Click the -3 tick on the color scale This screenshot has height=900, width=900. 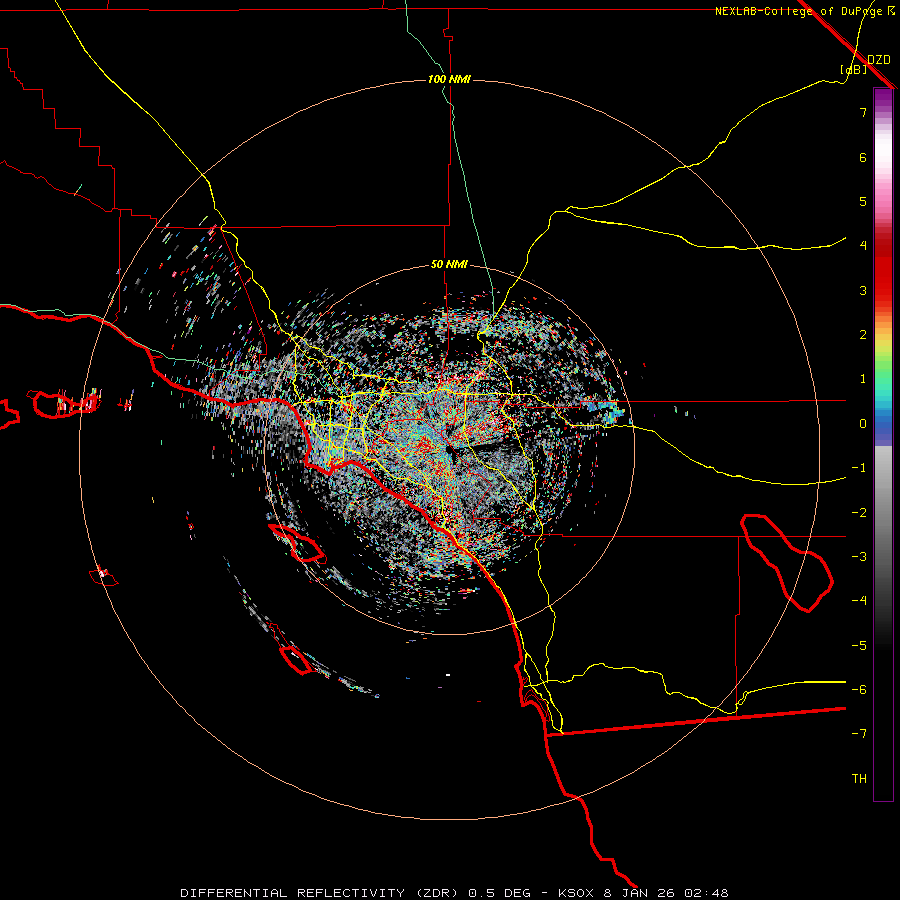tap(859, 557)
